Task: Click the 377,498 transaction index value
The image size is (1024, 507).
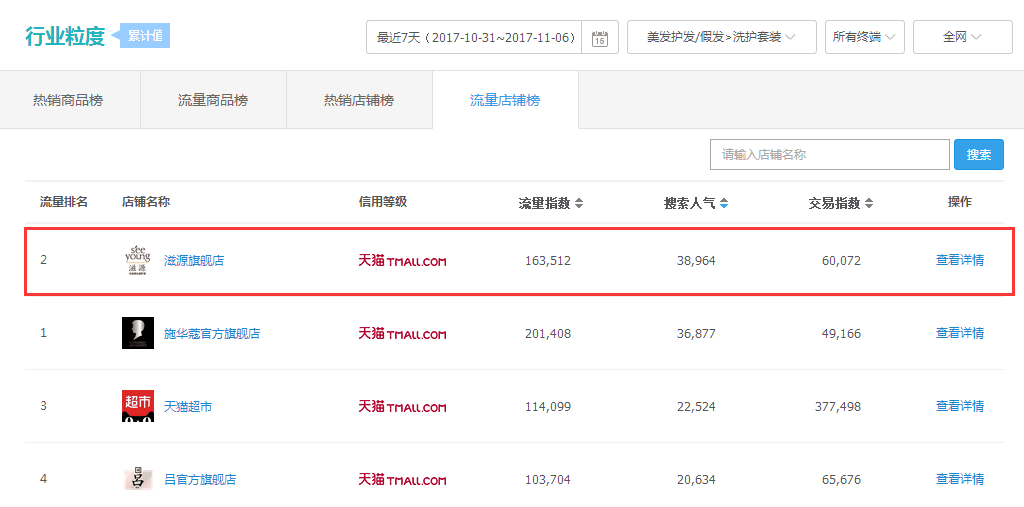Action: click(x=838, y=406)
